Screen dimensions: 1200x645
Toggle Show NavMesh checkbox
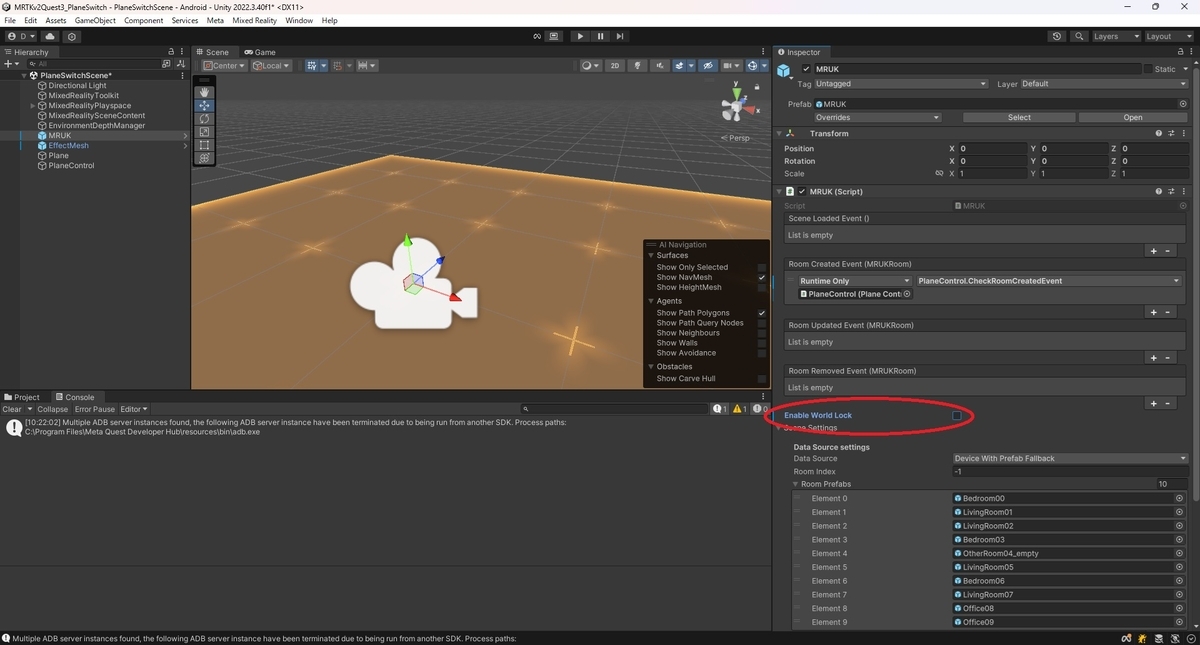[762, 277]
